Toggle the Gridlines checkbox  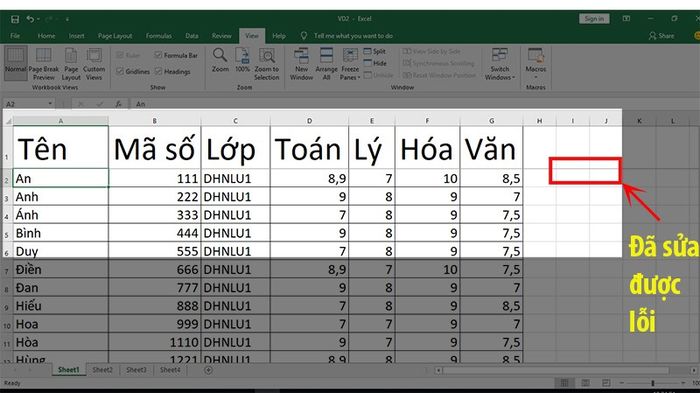(133, 71)
